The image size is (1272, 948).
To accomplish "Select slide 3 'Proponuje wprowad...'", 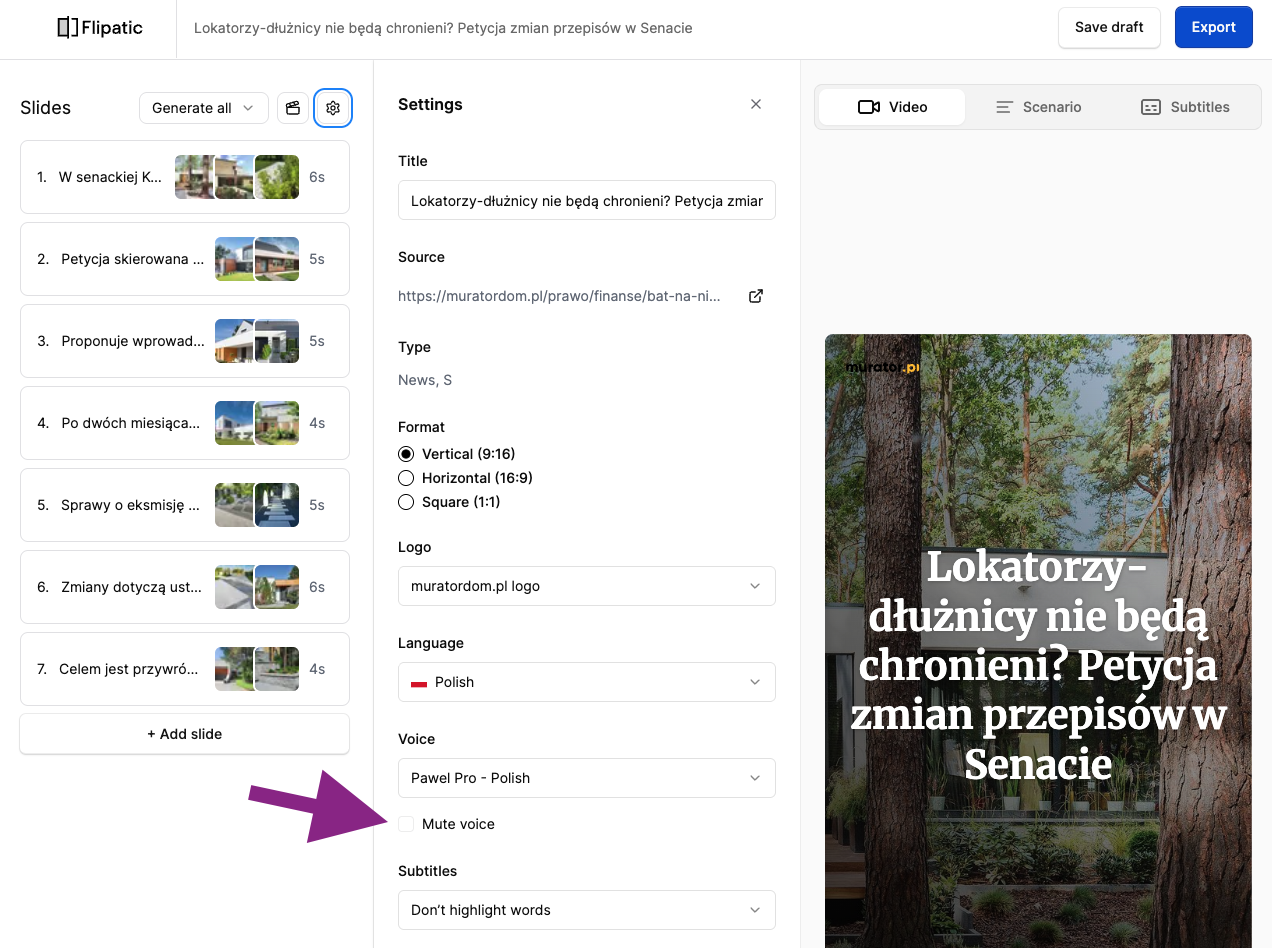I will pos(185,341).
